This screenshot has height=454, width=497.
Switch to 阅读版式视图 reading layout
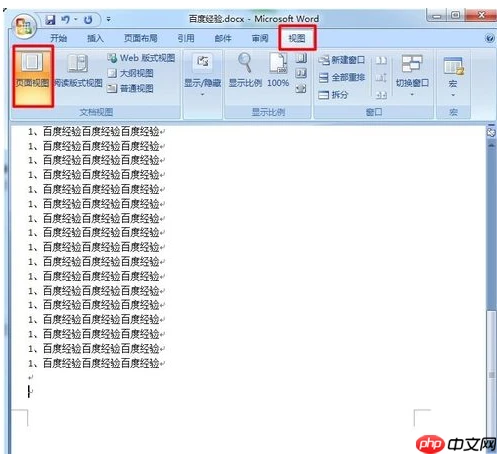(x=78, y=71)
